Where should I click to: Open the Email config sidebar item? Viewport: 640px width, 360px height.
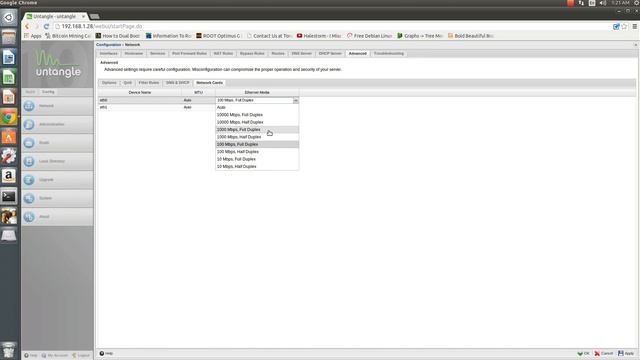[x=58, y=143]
